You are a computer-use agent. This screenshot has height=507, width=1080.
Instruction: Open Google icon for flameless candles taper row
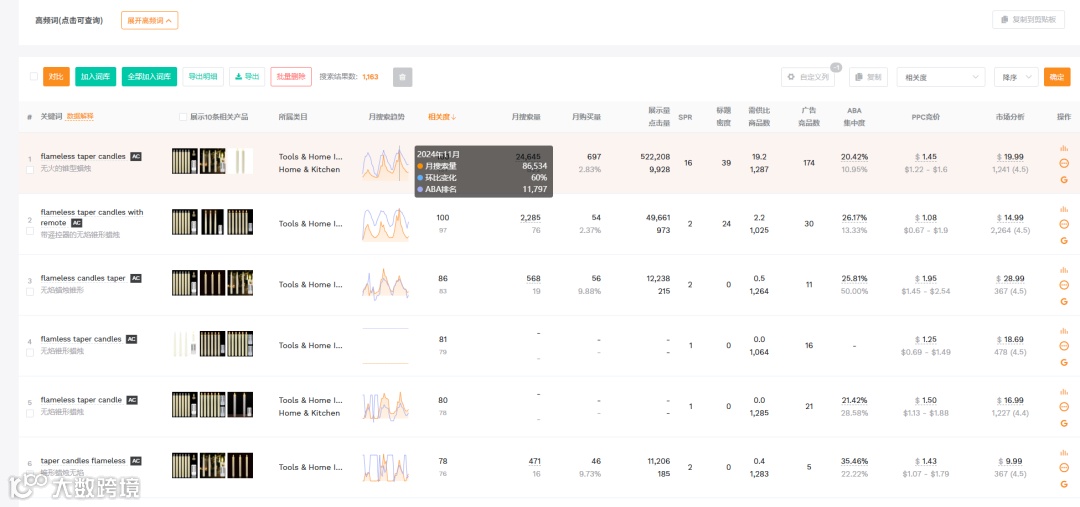click(1063, 301)
